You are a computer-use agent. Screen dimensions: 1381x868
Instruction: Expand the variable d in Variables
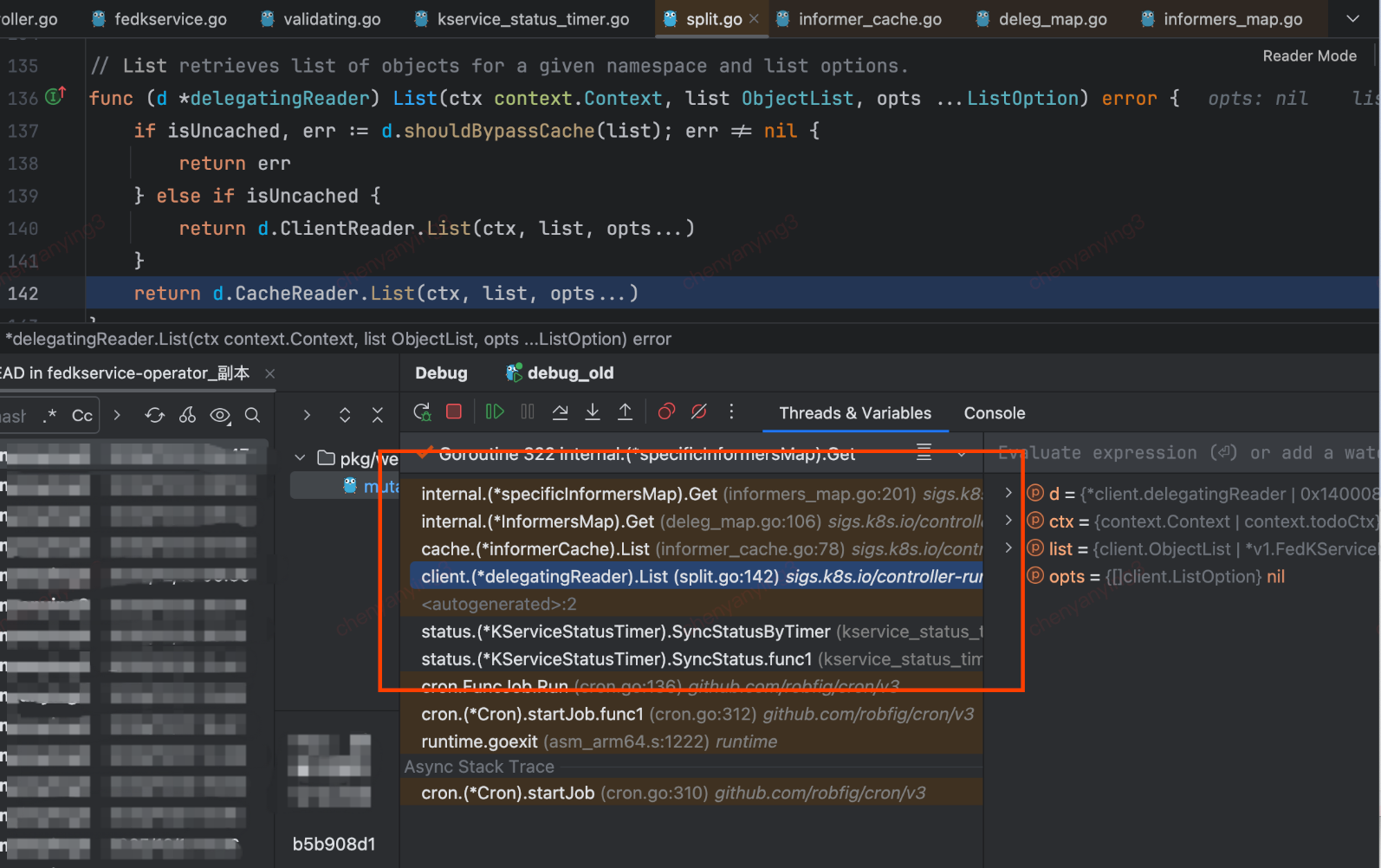tap(1008, 493)
